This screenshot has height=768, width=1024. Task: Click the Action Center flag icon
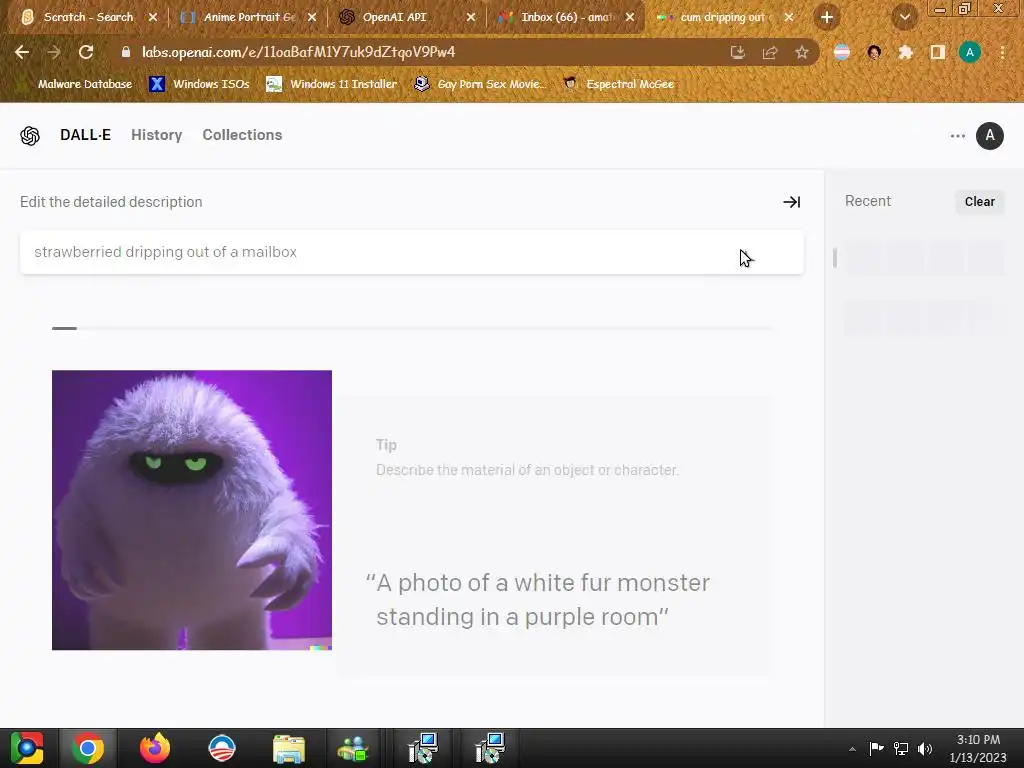(x=876, y=749)
